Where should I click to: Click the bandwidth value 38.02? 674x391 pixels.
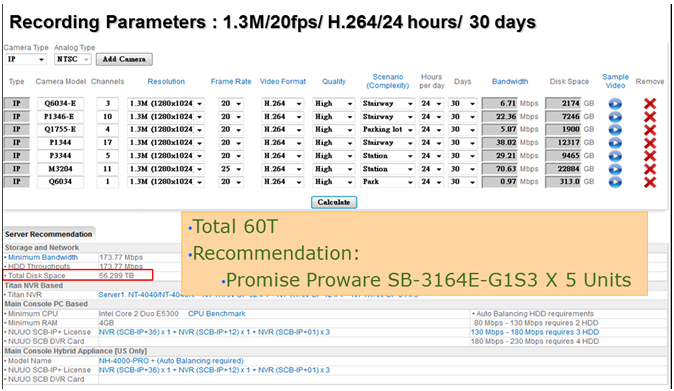[x=499, y=143]
